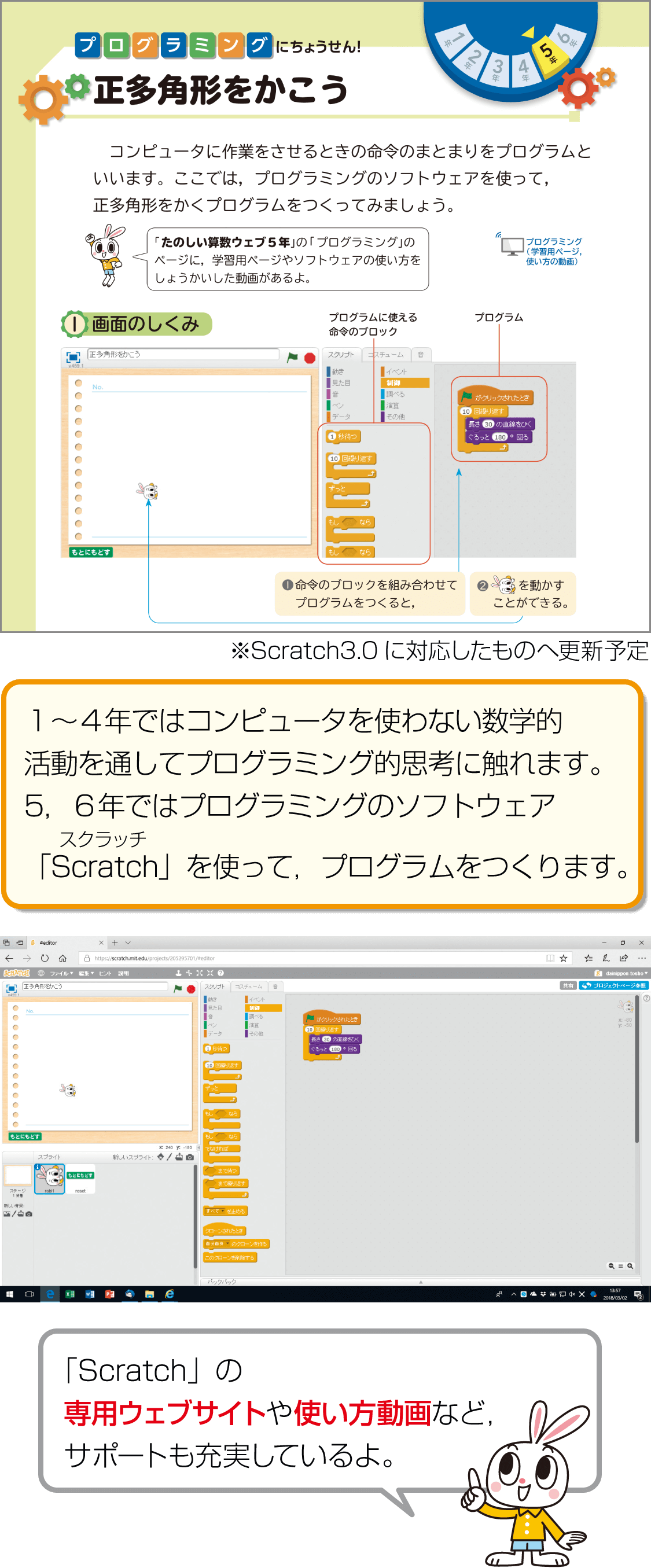Open the circled question mark tips panel at right

(x=646, y=998)
